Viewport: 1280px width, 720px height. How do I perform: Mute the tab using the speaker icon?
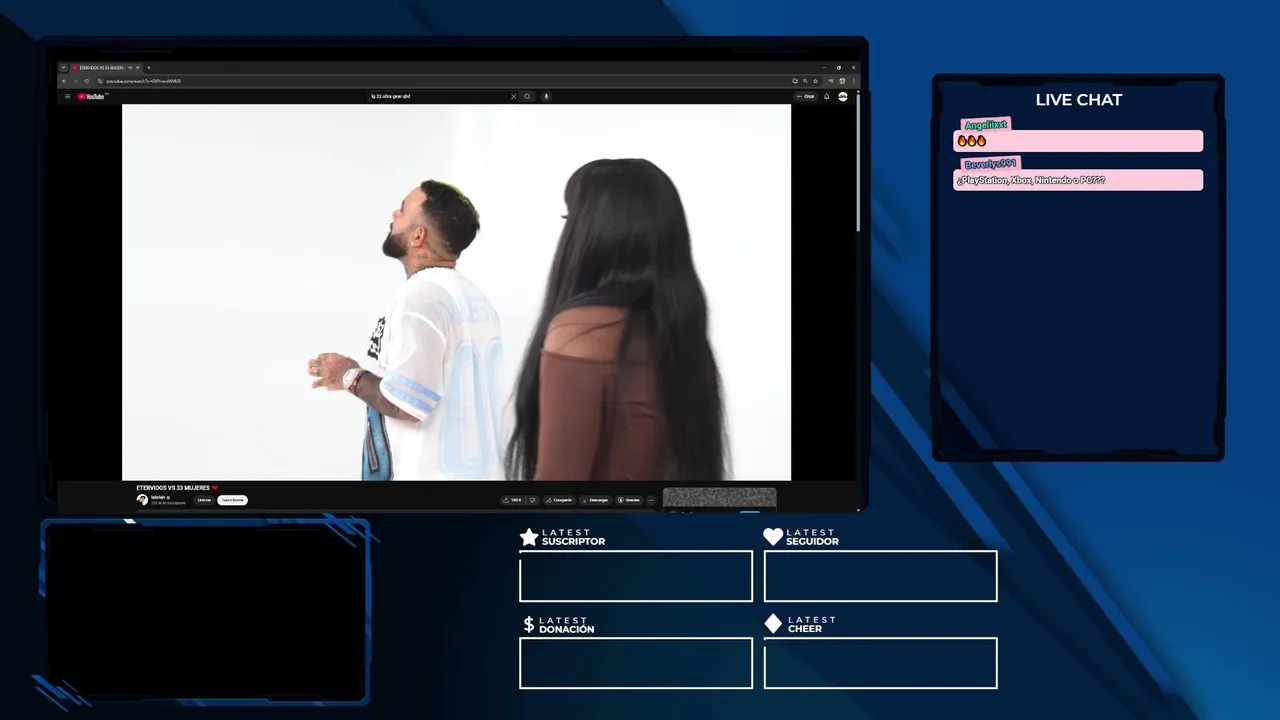click(130, 67)
